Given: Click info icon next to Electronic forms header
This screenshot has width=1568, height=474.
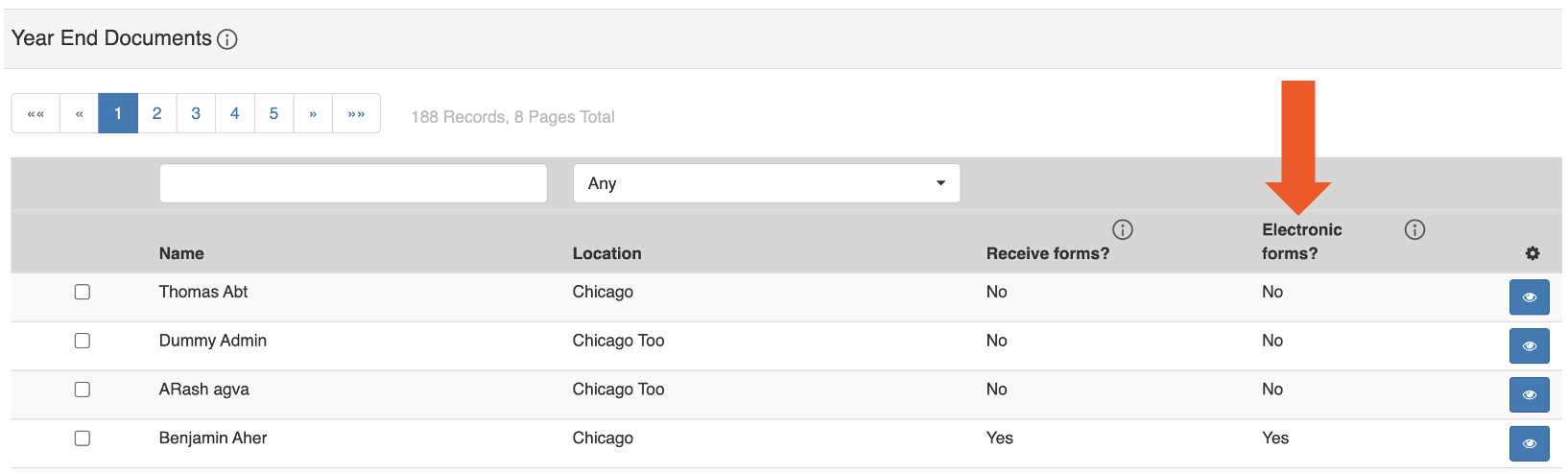Looking at the screenshot, I should [1414, 229].
